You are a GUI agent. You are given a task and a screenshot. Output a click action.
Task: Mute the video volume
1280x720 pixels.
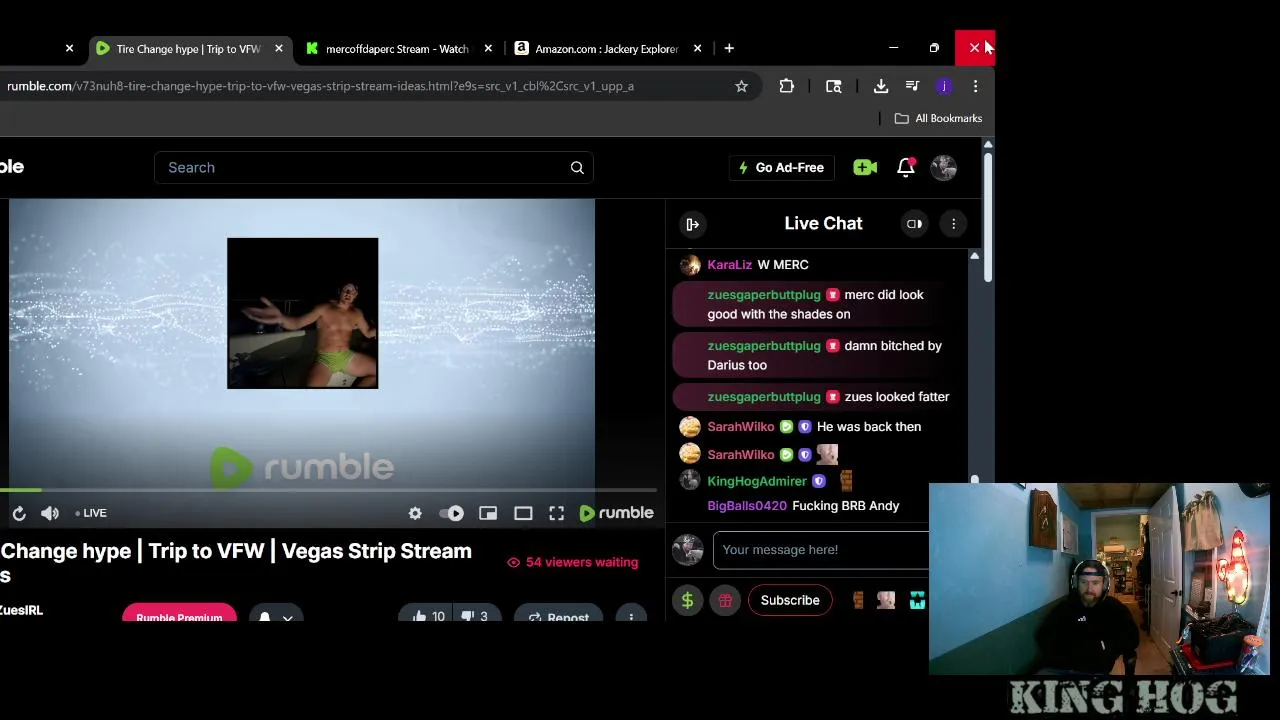[50, 513]
